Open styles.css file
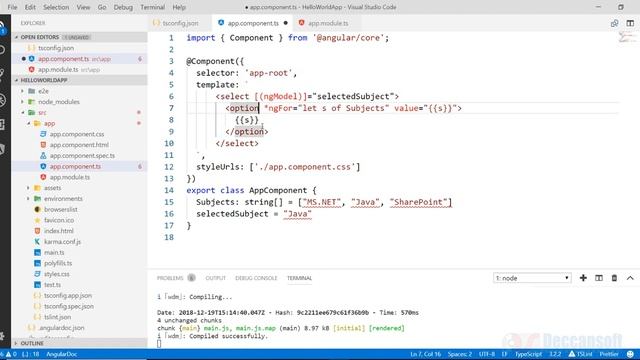The image size is (640, 360). click(x=56, y=274)
